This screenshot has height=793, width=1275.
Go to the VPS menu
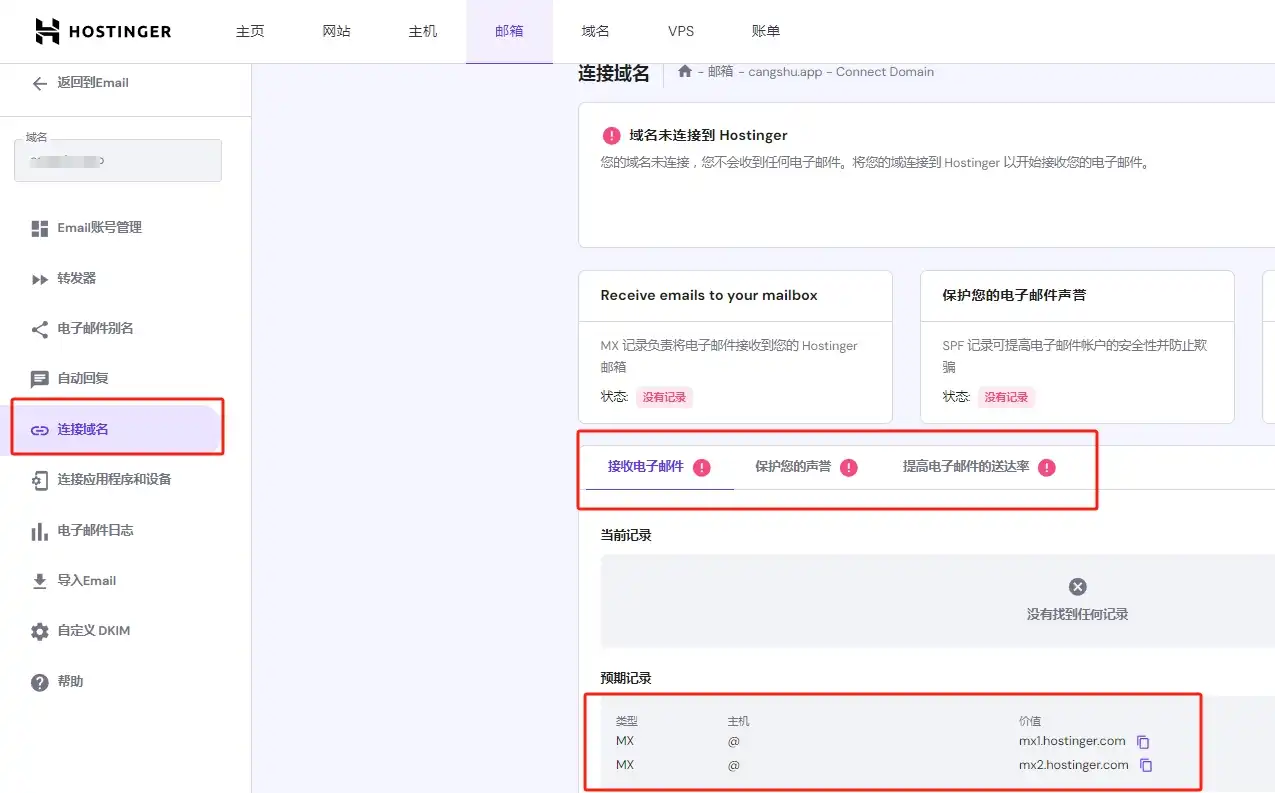(x=681, y=31)
